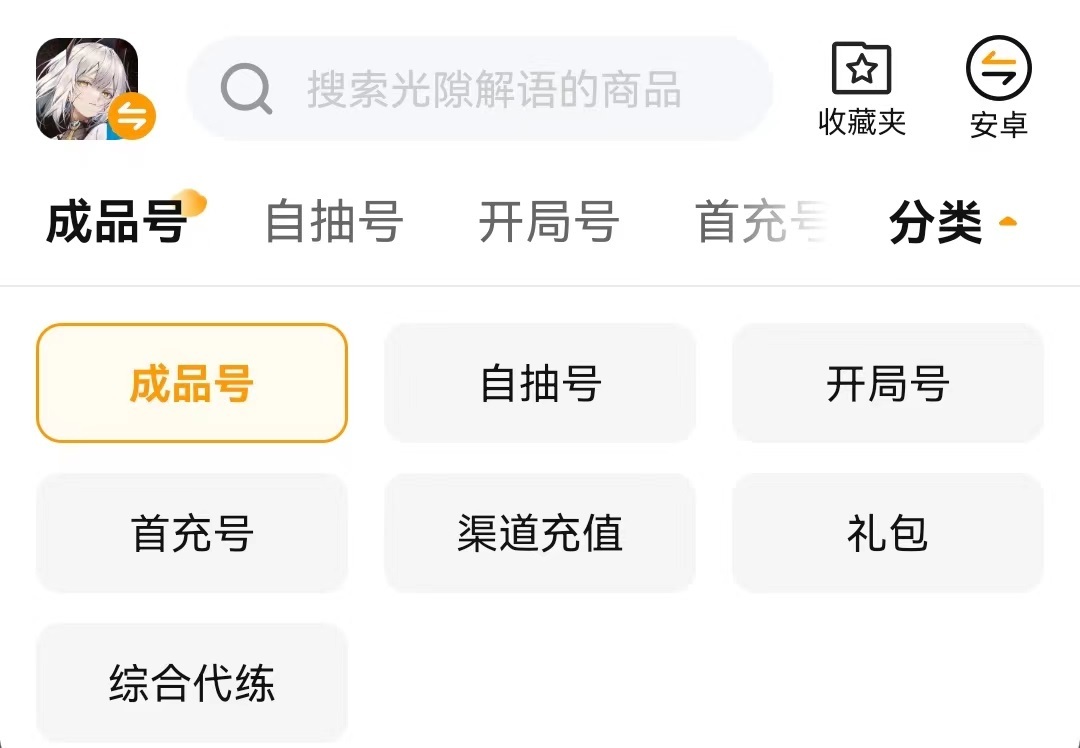Switch to 开局号 tab in top bar
Screen dimensions: 1080x748
point(548,221)
